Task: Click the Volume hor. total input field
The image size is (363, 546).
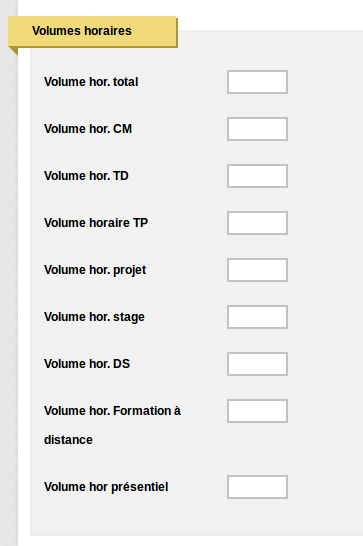Action: pos(257,82)
